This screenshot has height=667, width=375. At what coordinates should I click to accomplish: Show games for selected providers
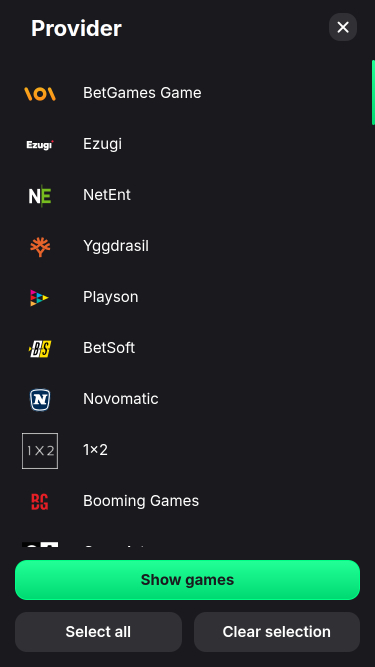188,580
